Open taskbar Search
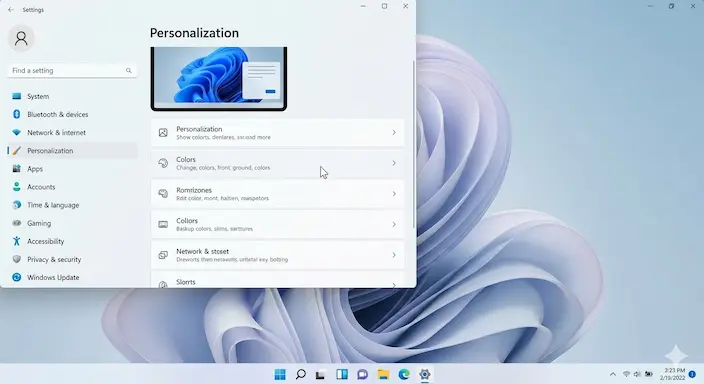 [x=301, y=374]
